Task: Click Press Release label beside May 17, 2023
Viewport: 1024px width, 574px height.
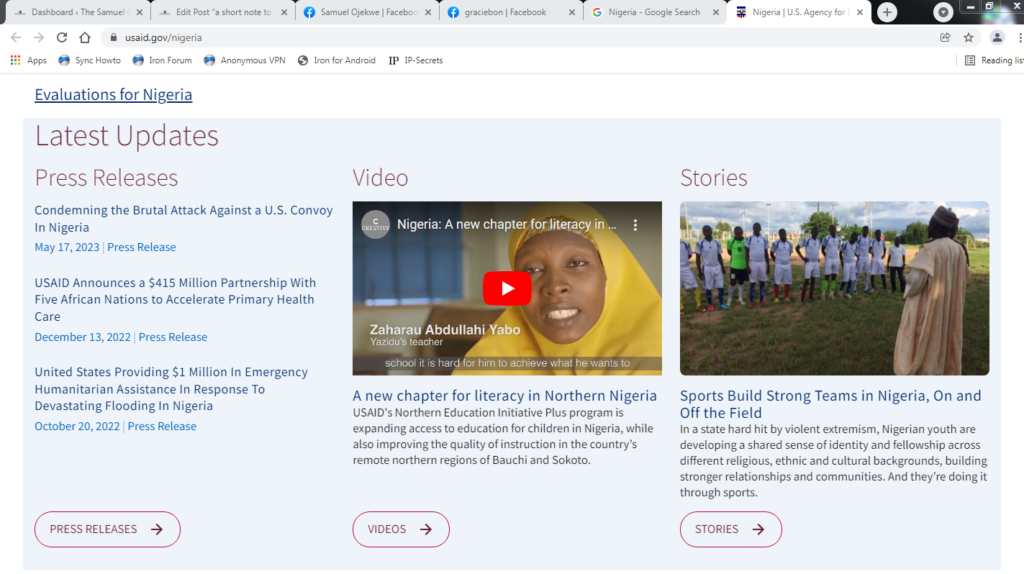Action: tap(142, 247)
